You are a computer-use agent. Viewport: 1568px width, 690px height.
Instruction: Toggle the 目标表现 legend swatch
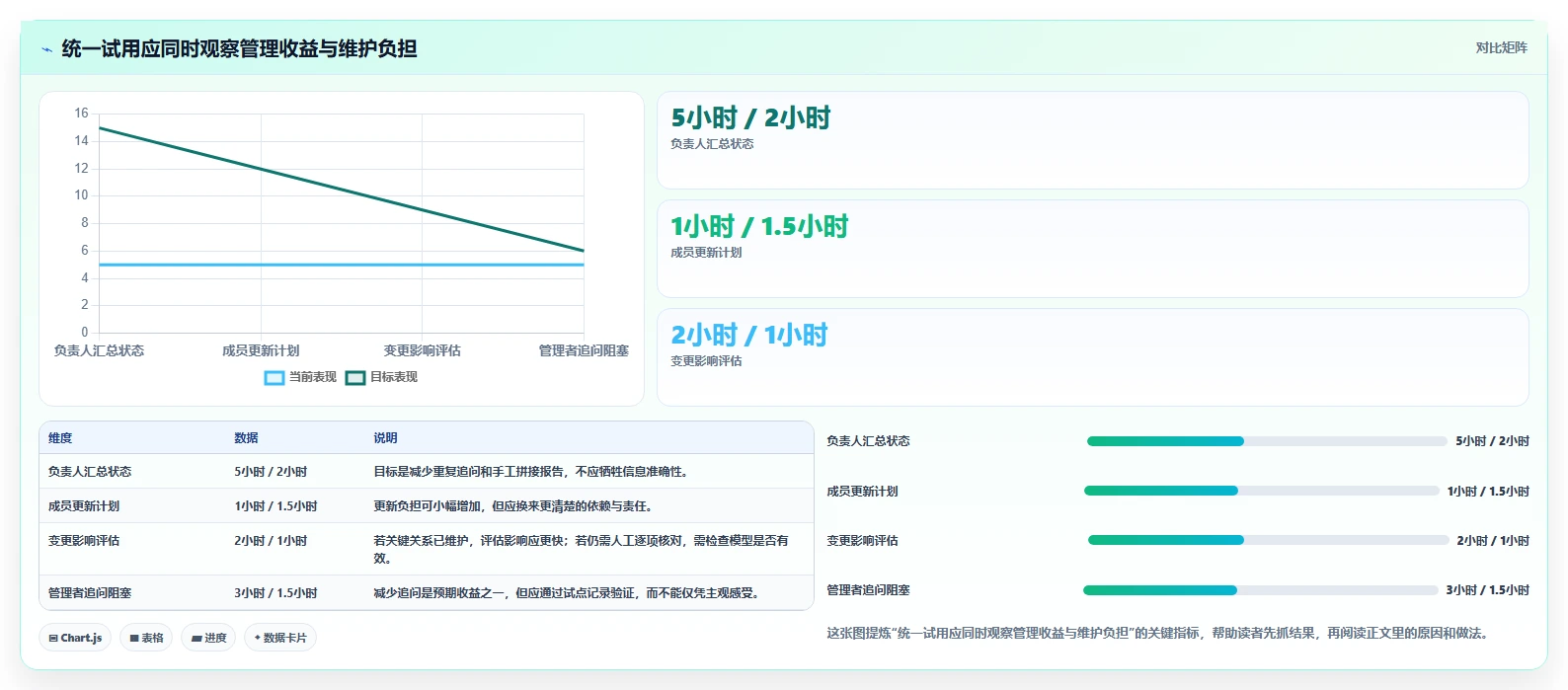point(355,377)
